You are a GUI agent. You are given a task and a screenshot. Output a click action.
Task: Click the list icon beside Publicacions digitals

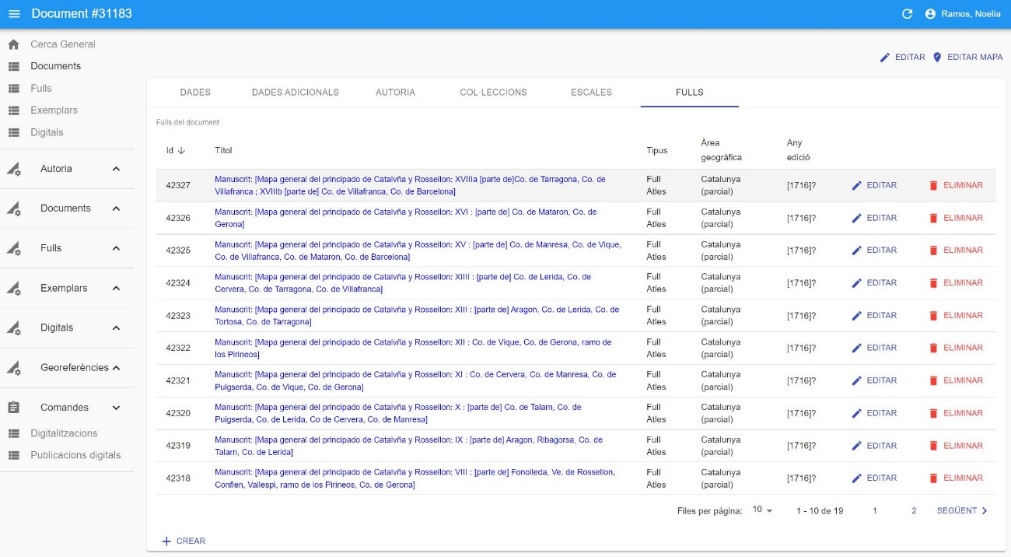pos(14,455)
